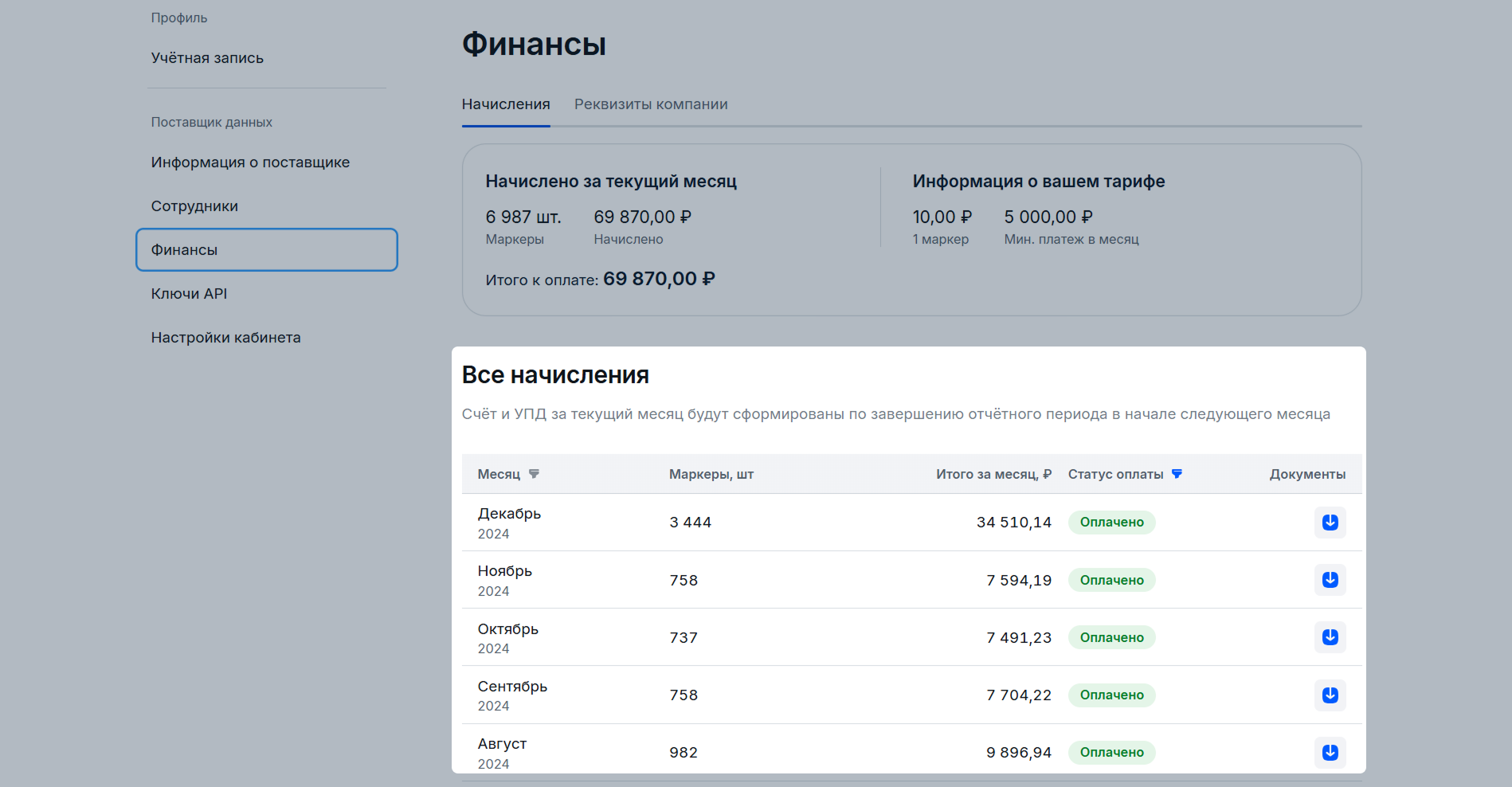Select Финансы in the sidebar
This screenshot has width=1512, height=787.
click(x=266, y=250)
